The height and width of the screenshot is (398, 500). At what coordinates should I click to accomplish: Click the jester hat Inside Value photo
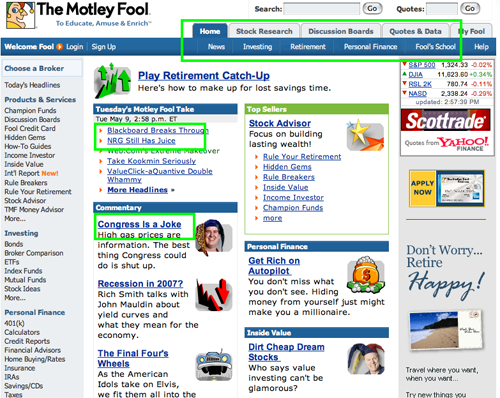[366, 359]
